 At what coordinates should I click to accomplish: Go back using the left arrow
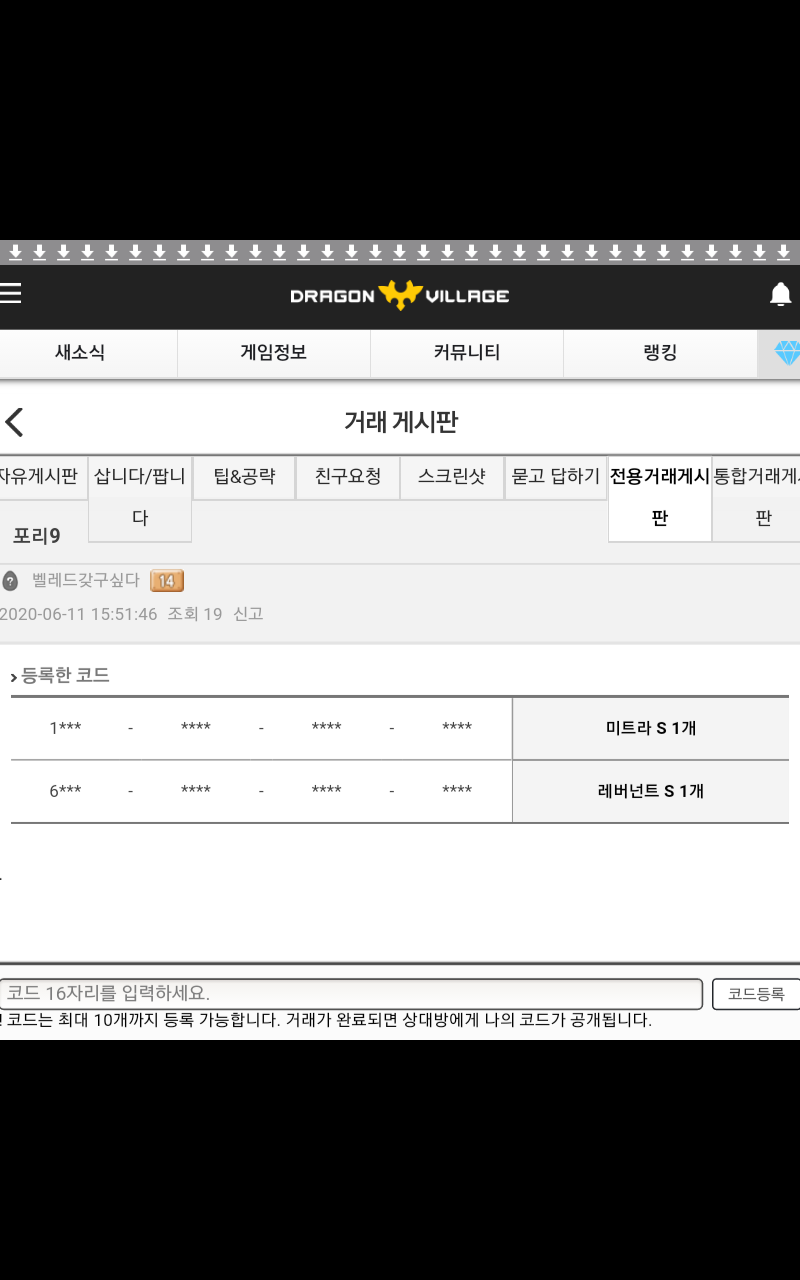click(x=14, y=422)
